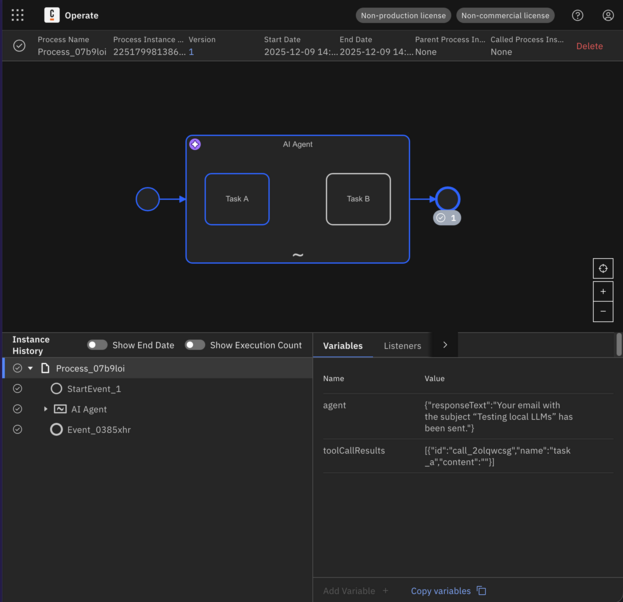Screen dimensions: 623x602
Task: Open the help question mark menu
Action: tap(577, 16)
